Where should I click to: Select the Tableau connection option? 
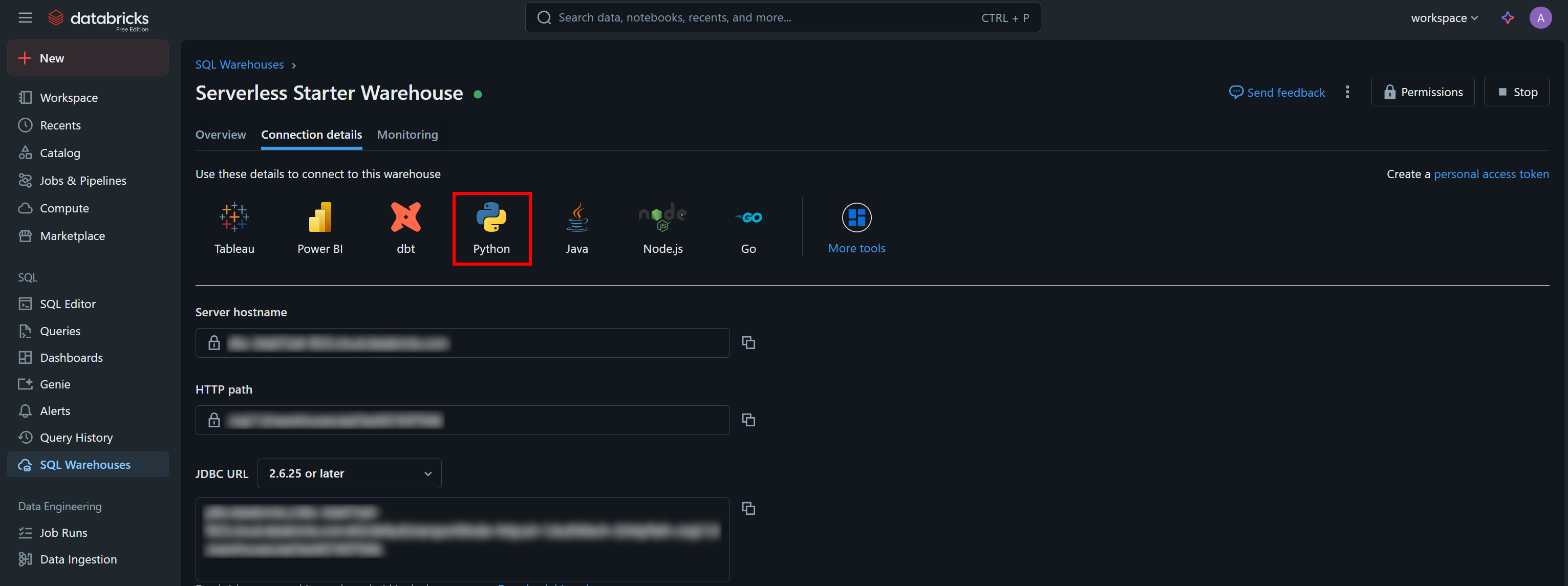click(234, 228)
